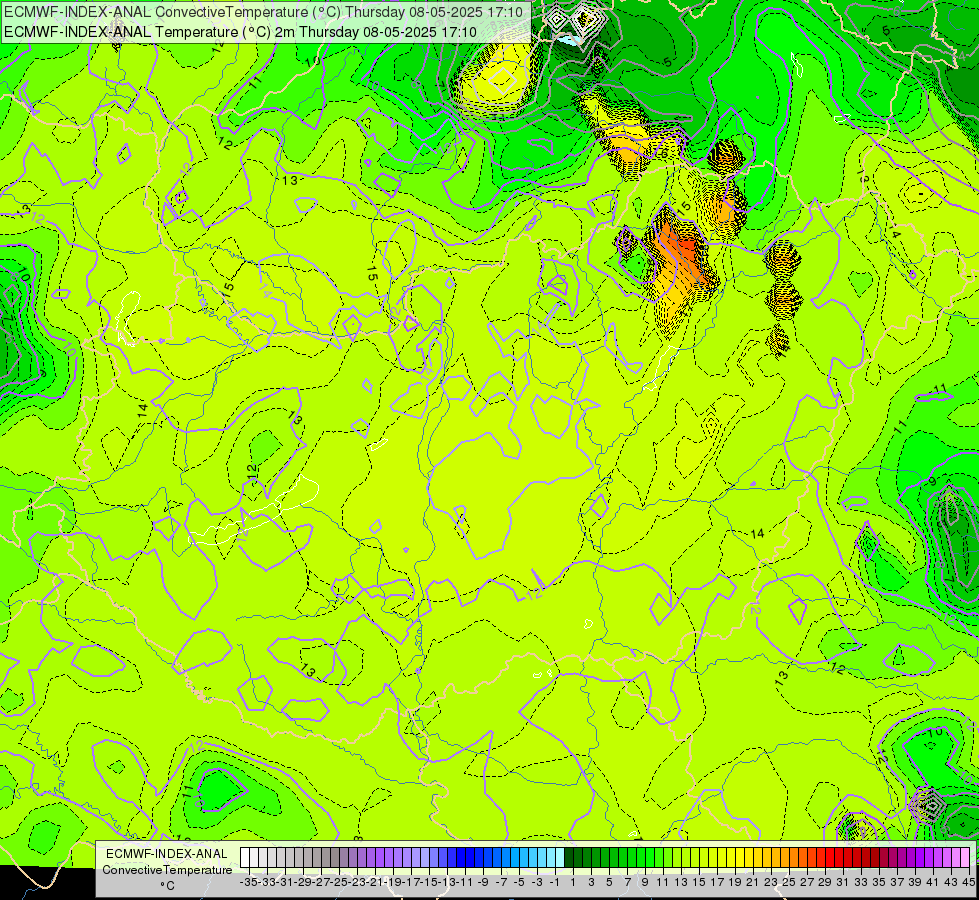Click the '37' value on the legend scale
The height and width of the screenshot is (900, 979).
(x=897, y=883)
